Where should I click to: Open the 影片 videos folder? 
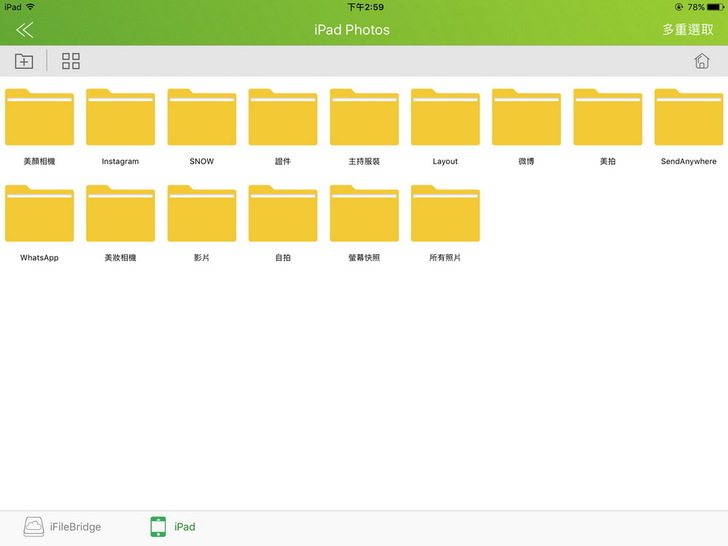202,213
